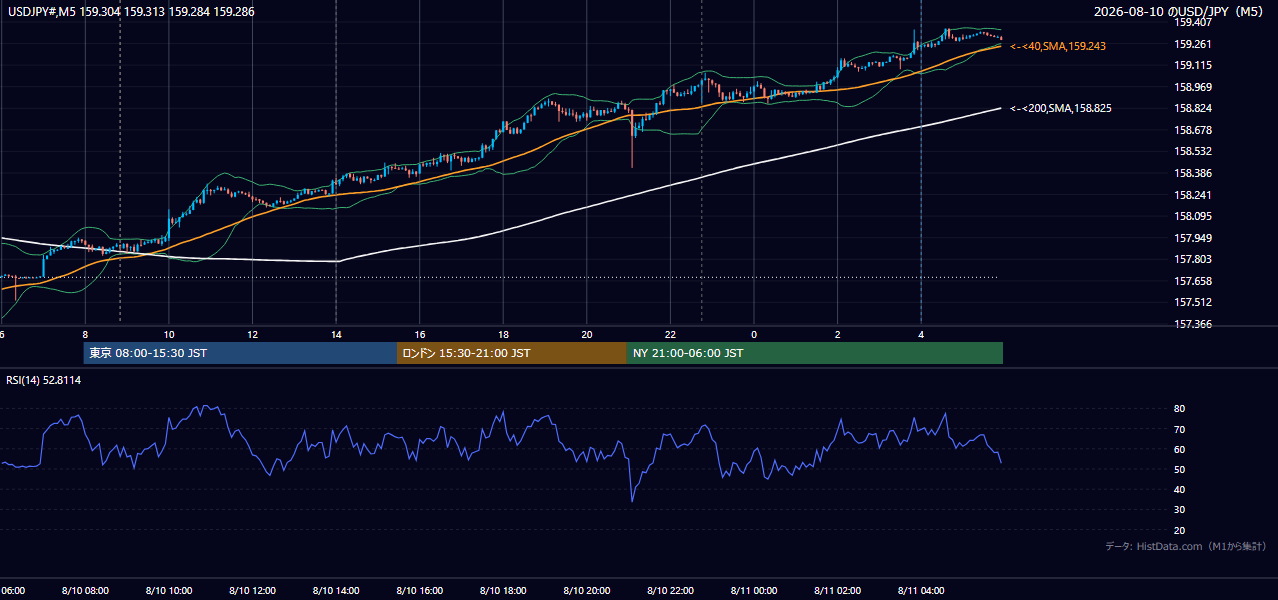1278x600 pixels.
Task: Click hour label 10 under the price chart
Action: coord(169,335)
